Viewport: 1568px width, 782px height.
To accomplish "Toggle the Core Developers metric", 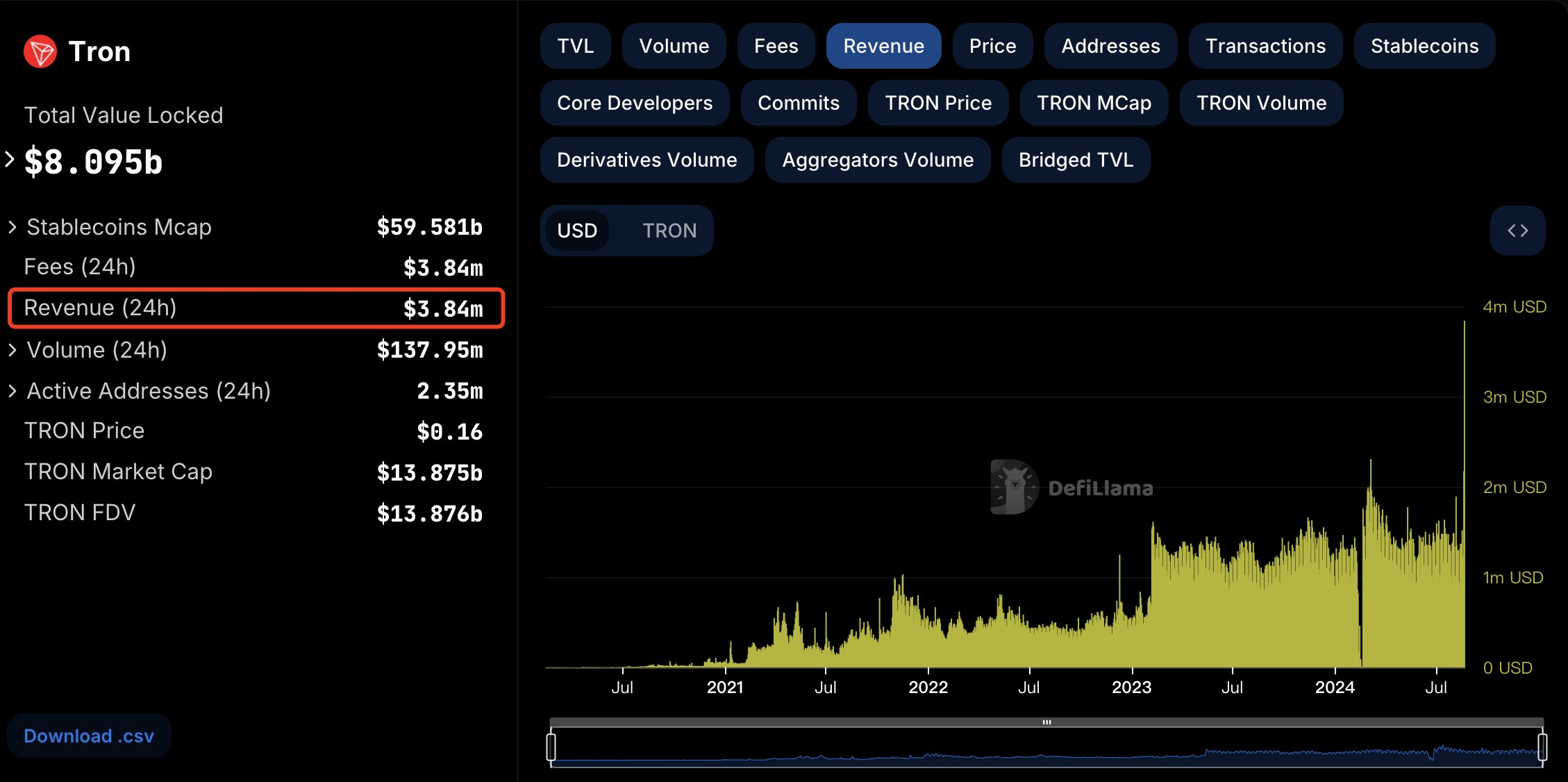I will pos(635,103).
